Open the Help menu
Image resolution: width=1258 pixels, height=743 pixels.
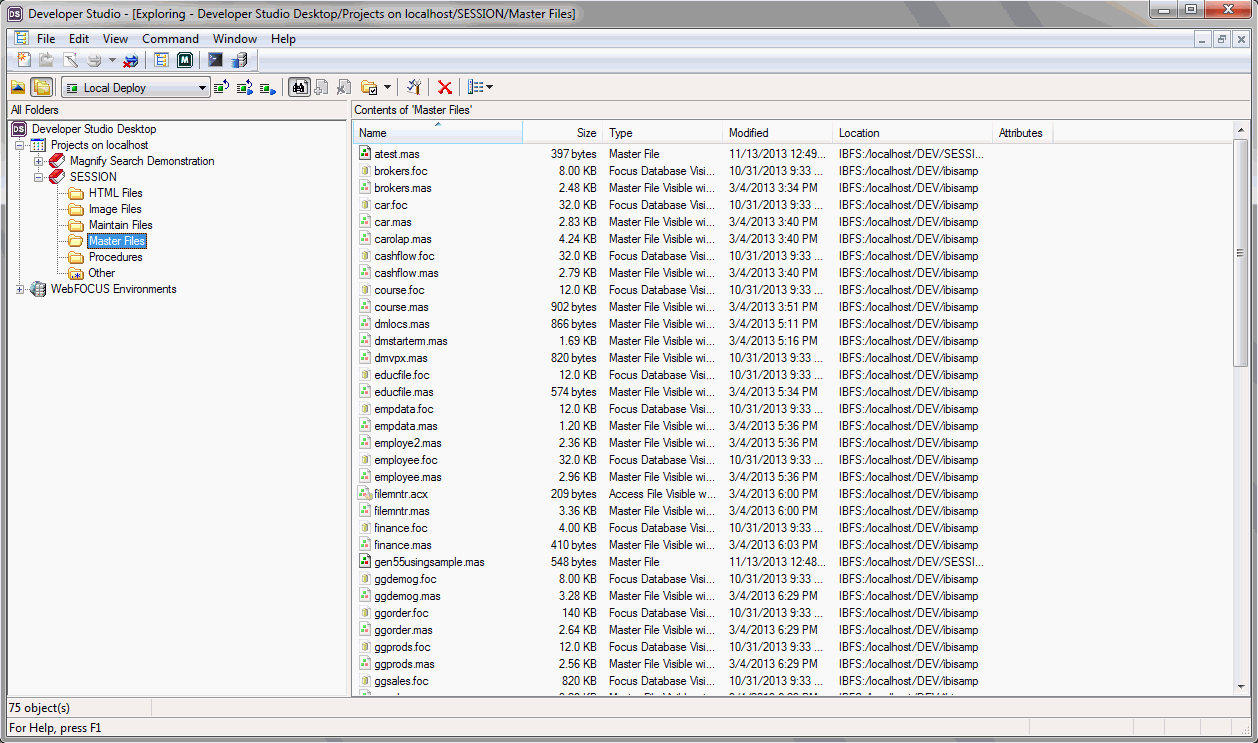click(x=283, y=39)
